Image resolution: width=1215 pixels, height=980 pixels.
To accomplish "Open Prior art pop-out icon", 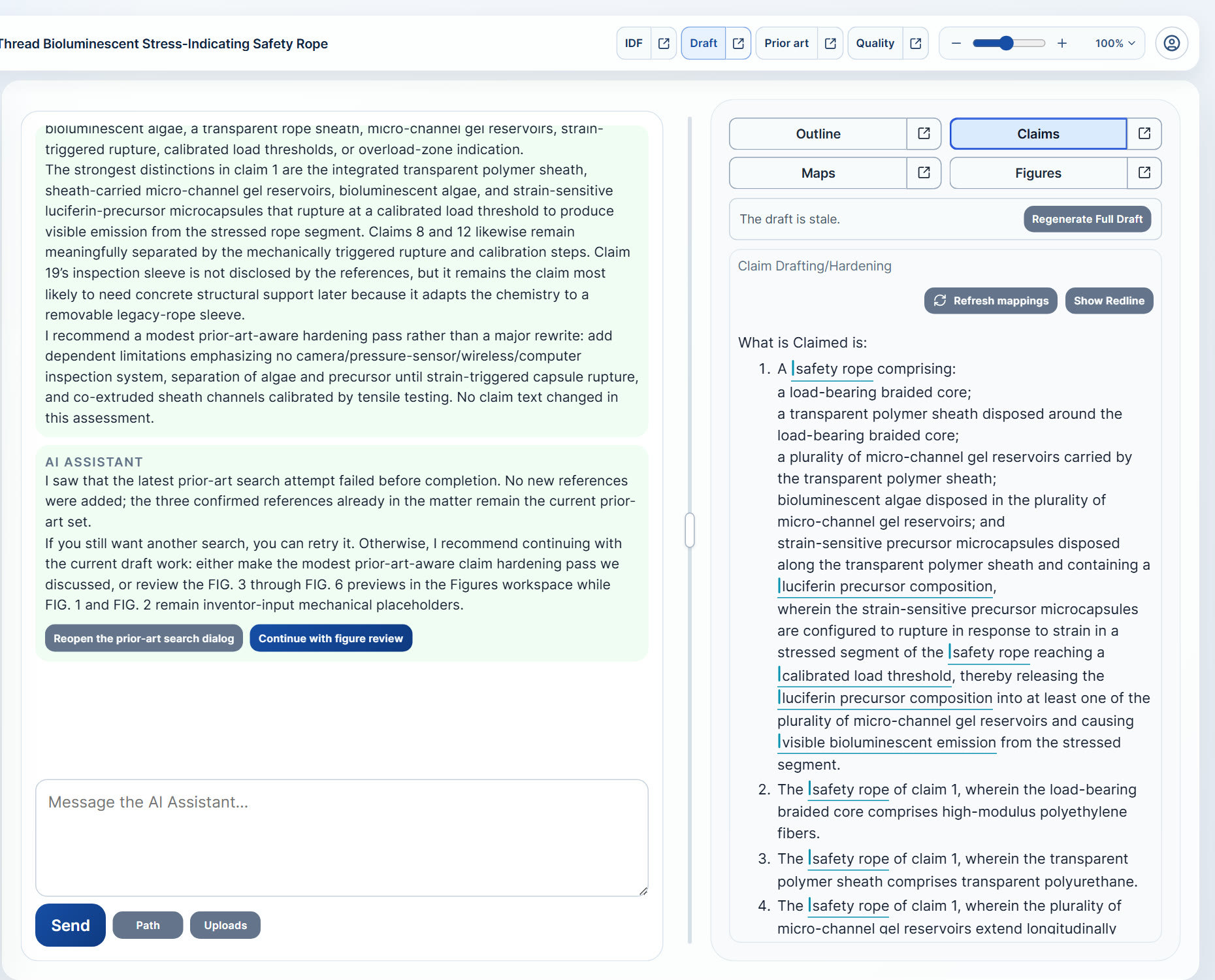I will pyautogui.click(x=830, y=43).
